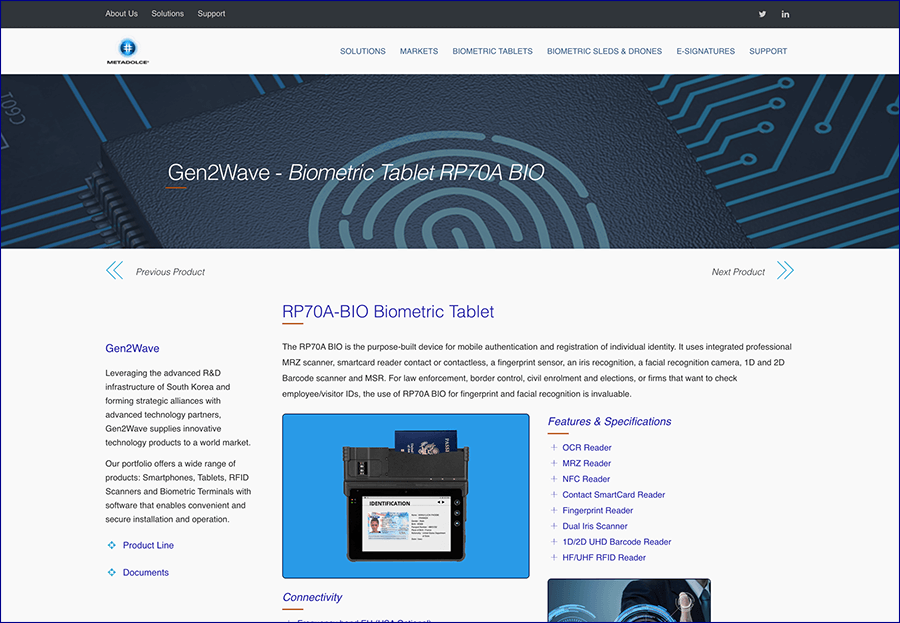Image resolution: width=900 pixels, height=623 pixels.
Task: Open the Twitter icon in the top bar
Action: coord(762,14)
